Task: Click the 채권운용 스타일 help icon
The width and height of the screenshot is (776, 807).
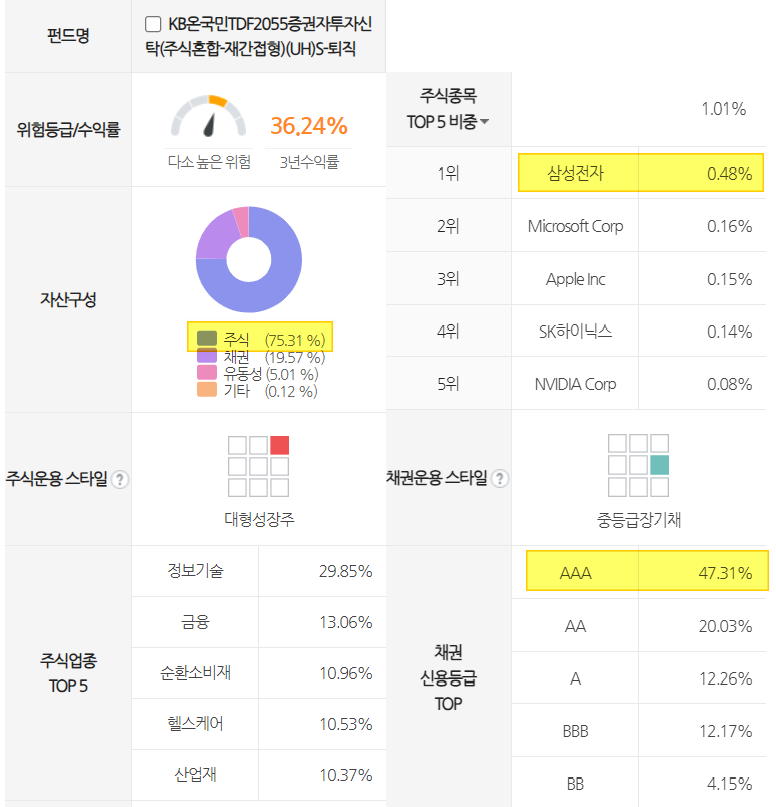Action: click(498, 478)
